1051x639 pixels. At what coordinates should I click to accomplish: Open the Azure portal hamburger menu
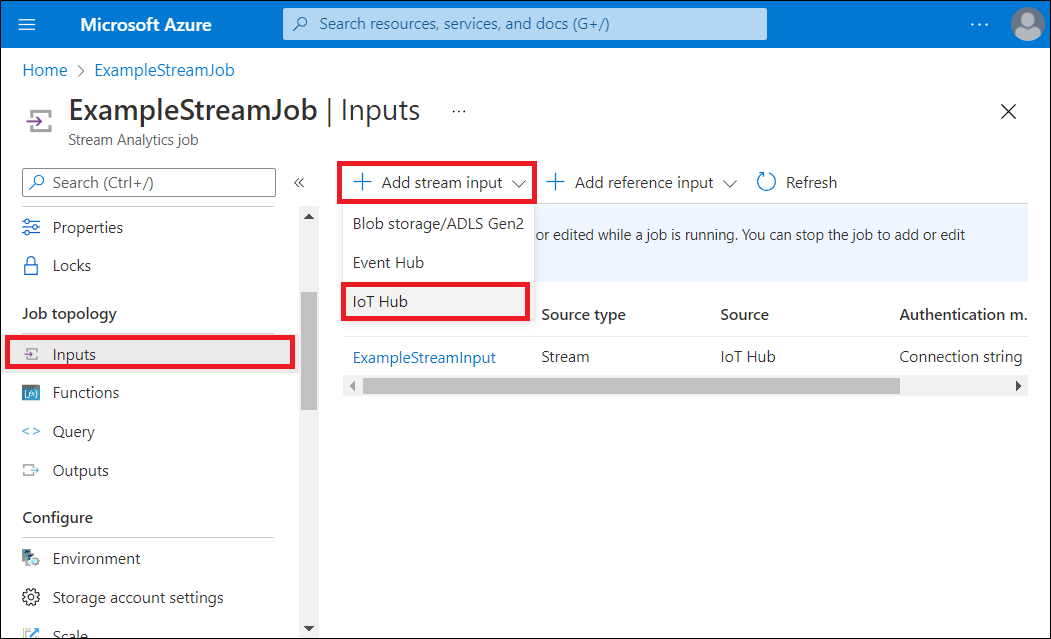tap(26, 24)
